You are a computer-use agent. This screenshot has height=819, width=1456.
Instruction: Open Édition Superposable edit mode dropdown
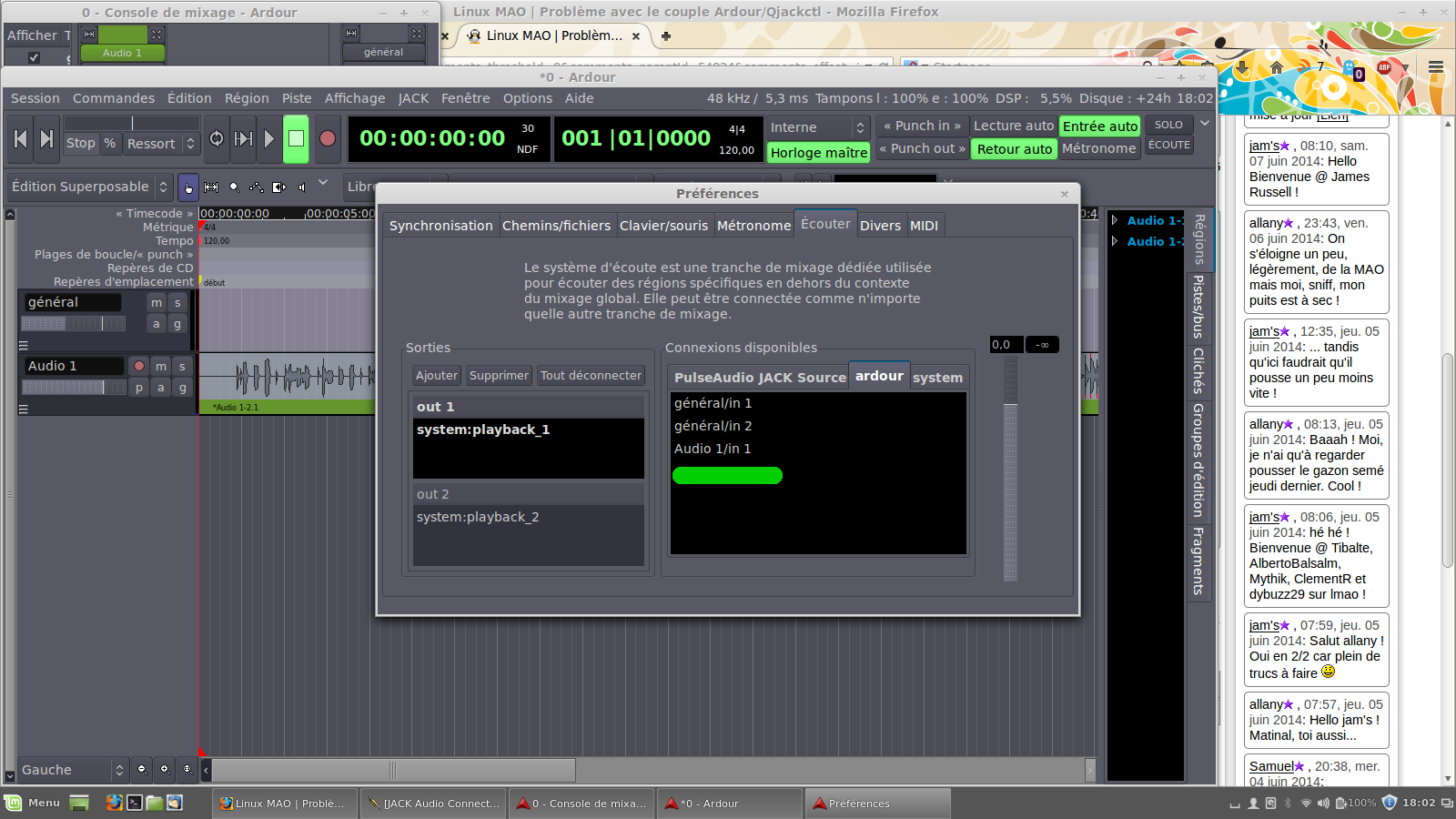(x=89, y=187)
